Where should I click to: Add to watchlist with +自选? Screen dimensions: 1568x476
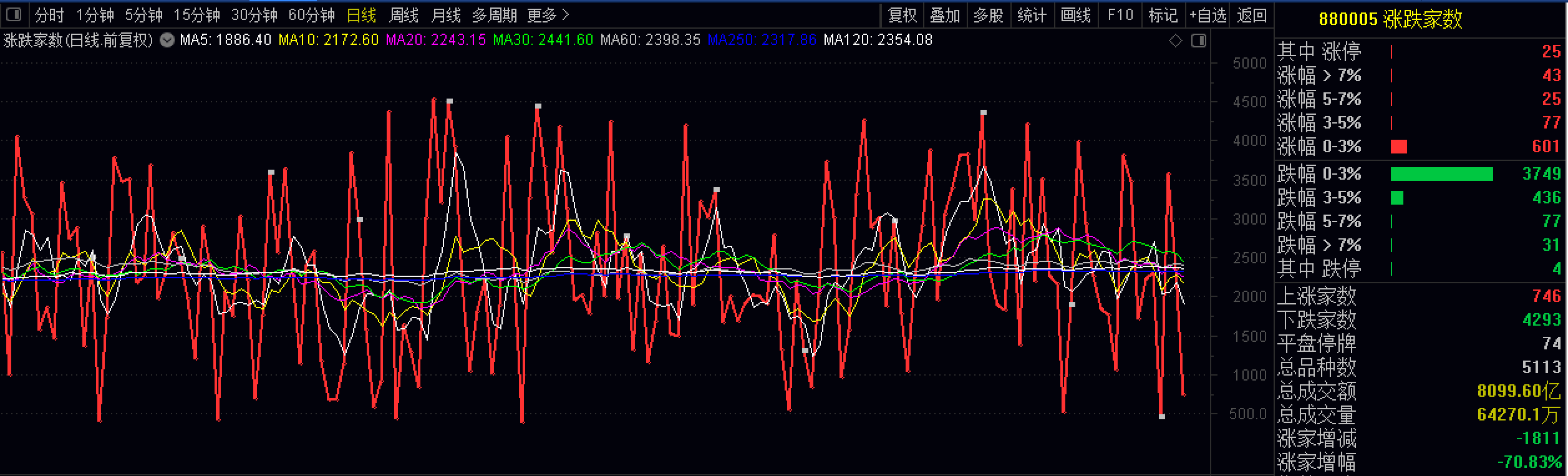coord(1207,15)
